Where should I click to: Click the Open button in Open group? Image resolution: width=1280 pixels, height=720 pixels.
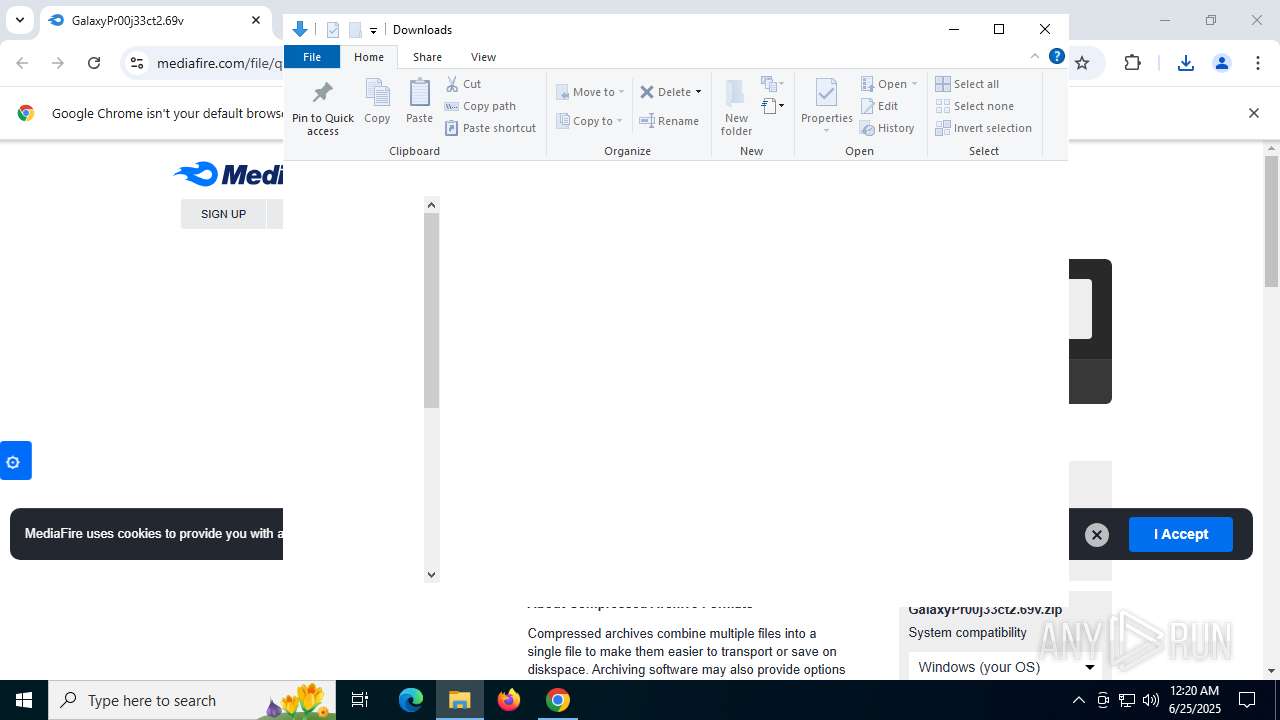[x=885, y=84]
